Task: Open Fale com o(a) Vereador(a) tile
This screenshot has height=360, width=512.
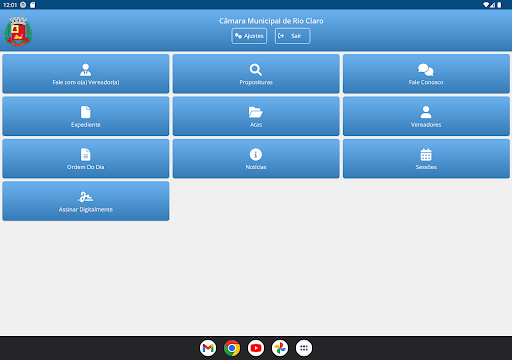Action: 86,74
